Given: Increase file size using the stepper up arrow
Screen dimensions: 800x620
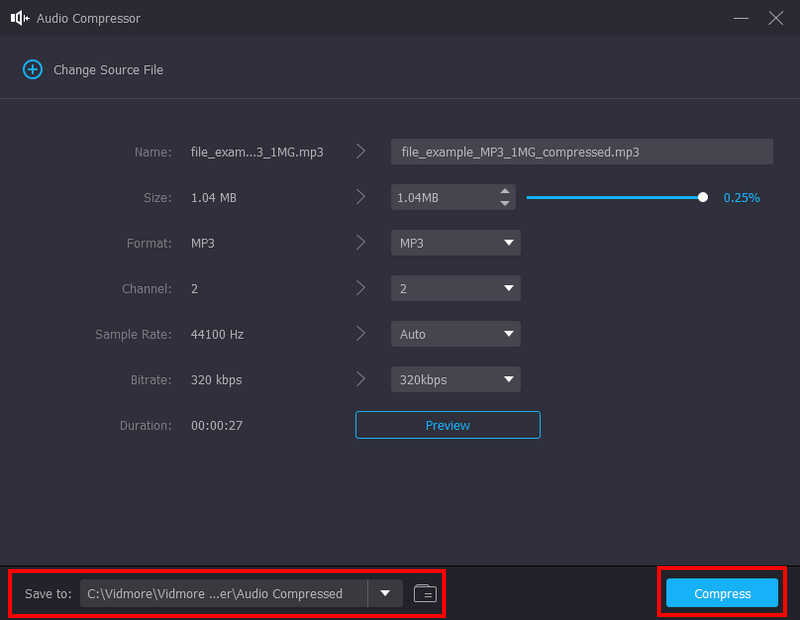Looking at the screenshot, I should tap(506, 192).
